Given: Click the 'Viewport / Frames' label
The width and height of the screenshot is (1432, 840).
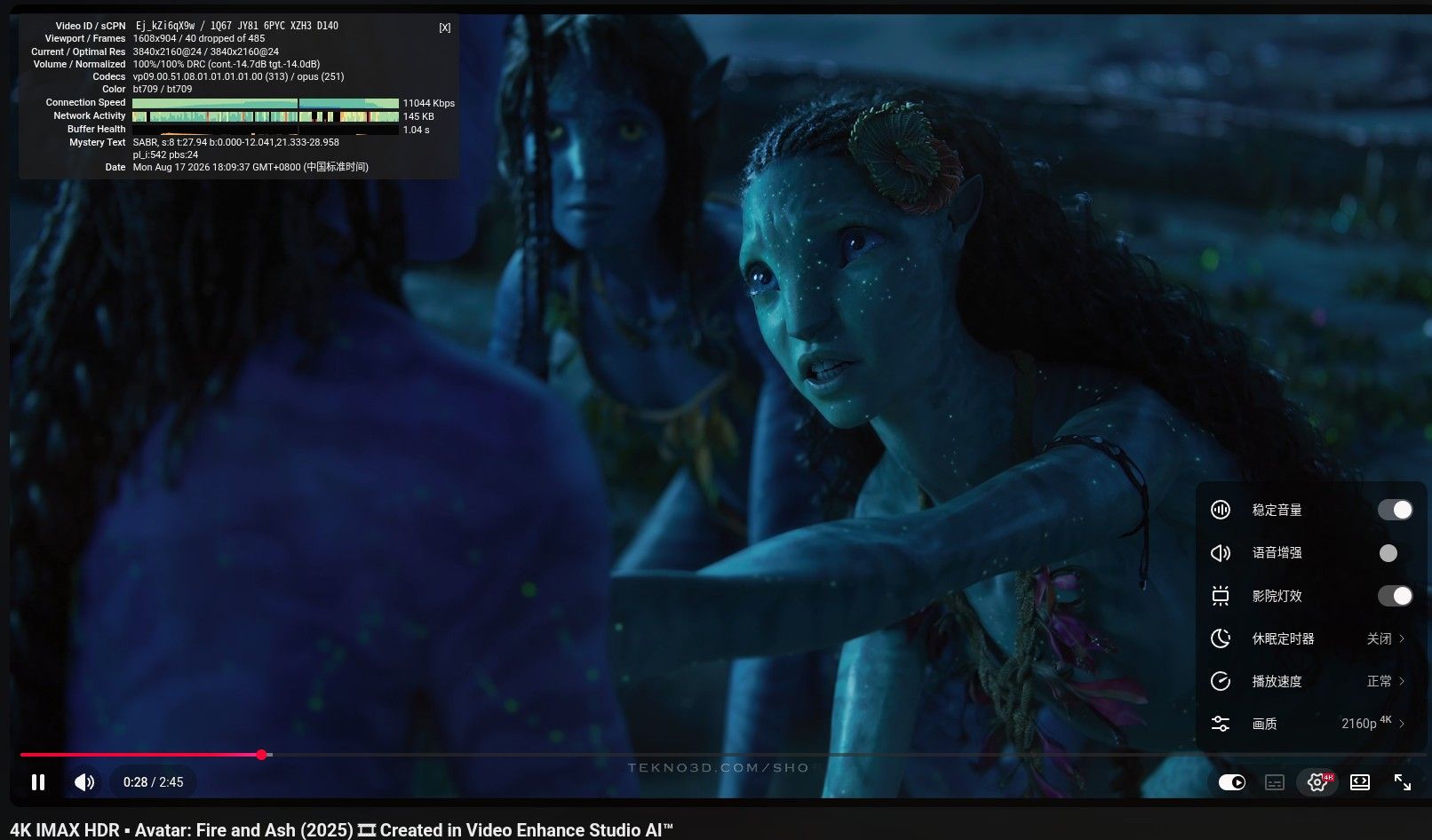Looking at the screenshot, I should [x=85, y=38].
